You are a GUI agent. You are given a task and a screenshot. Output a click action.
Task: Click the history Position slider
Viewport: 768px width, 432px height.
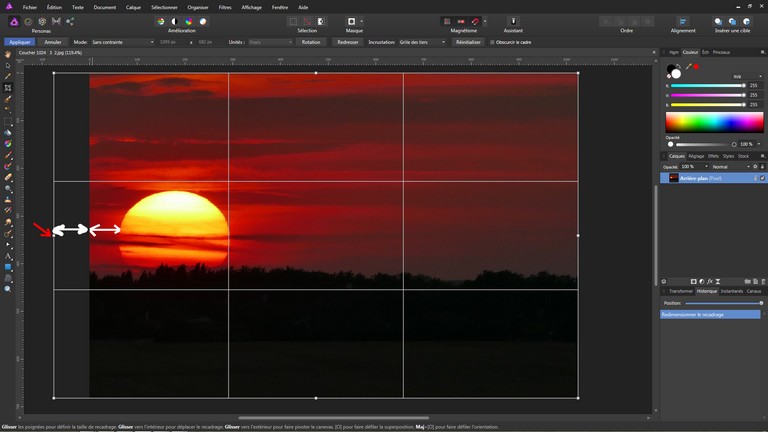coord(724,303)
